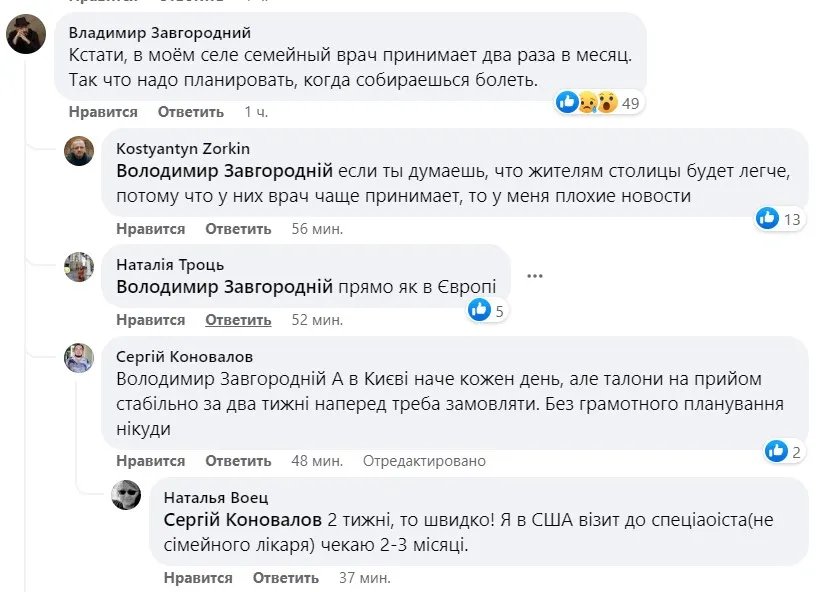Like Сергій Коновалов's comment with Нравится

tap(150, 461)
